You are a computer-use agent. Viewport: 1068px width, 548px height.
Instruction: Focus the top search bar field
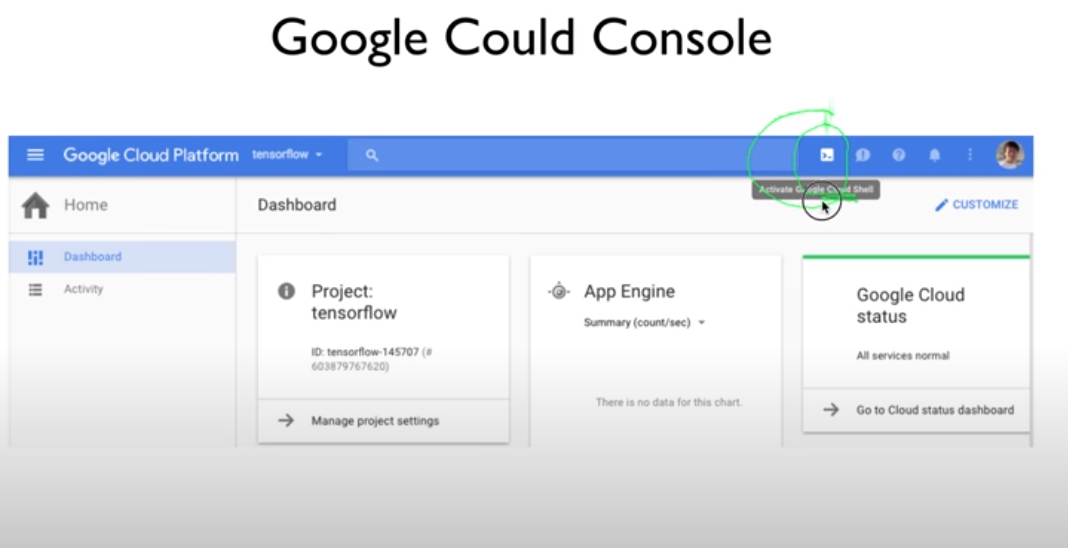pyautogui.click(x=572, y=155)
